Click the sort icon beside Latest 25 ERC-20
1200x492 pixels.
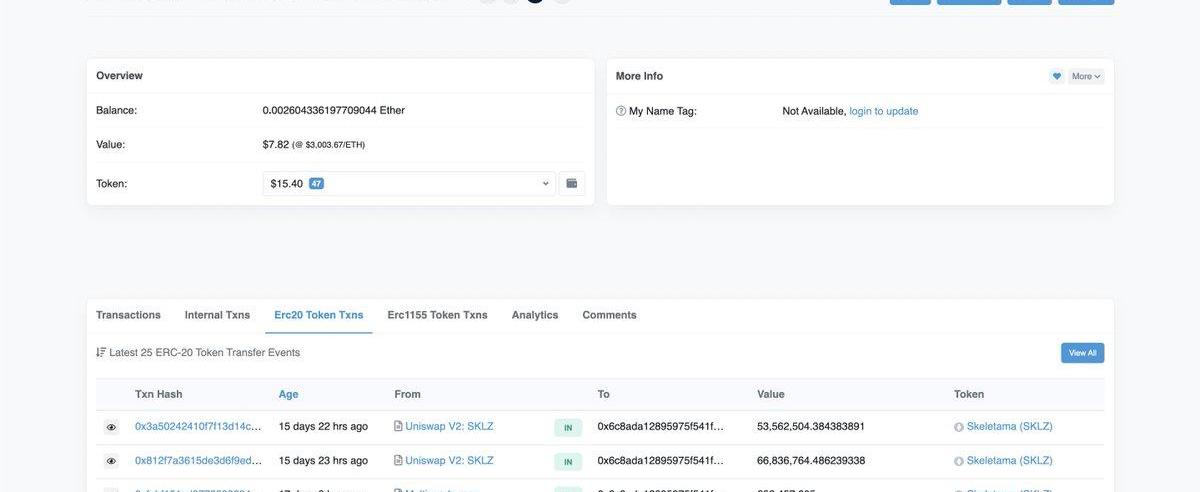101,352
